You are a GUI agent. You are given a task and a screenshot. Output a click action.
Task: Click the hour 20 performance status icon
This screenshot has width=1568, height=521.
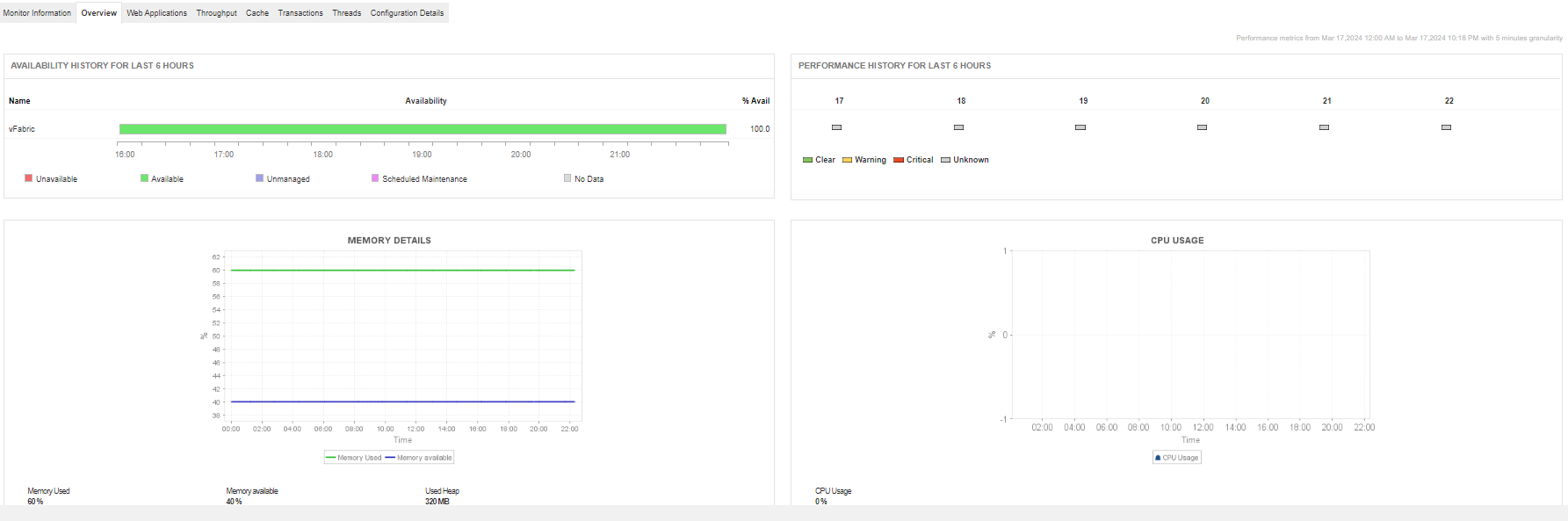pyautogui.click(x=1202, y=127)
